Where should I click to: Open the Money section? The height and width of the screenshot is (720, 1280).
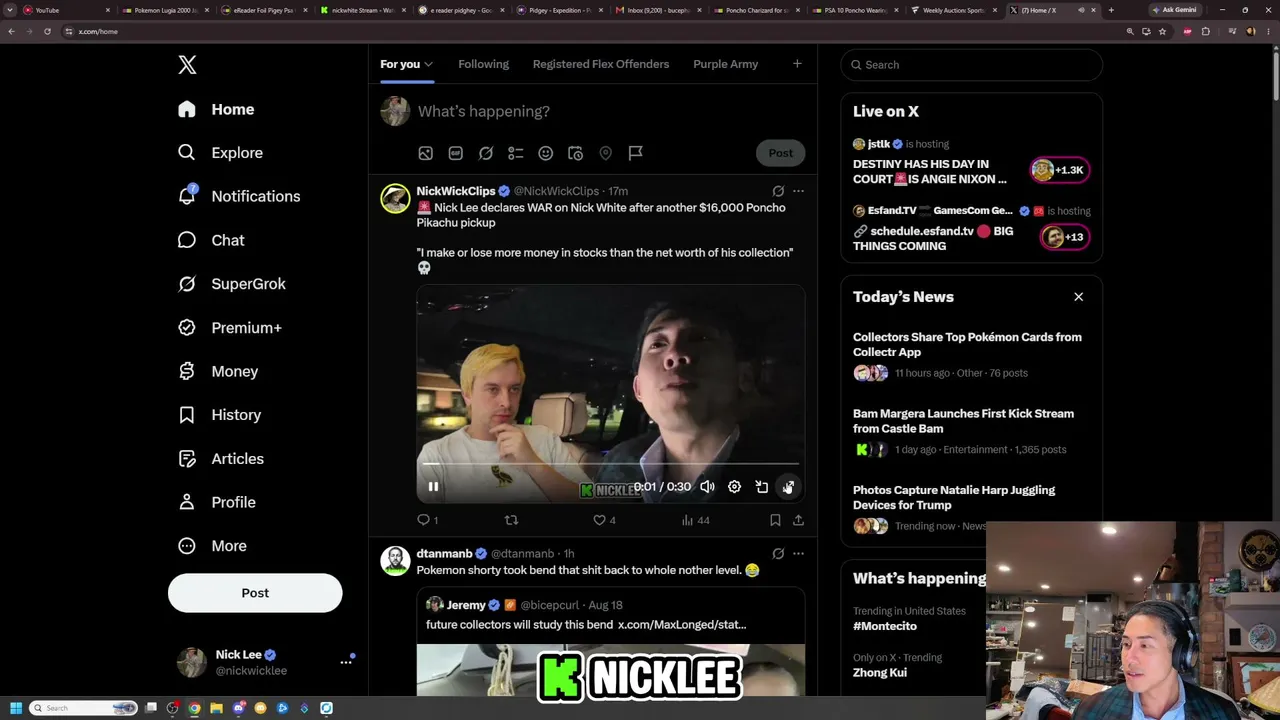[218, 371]
